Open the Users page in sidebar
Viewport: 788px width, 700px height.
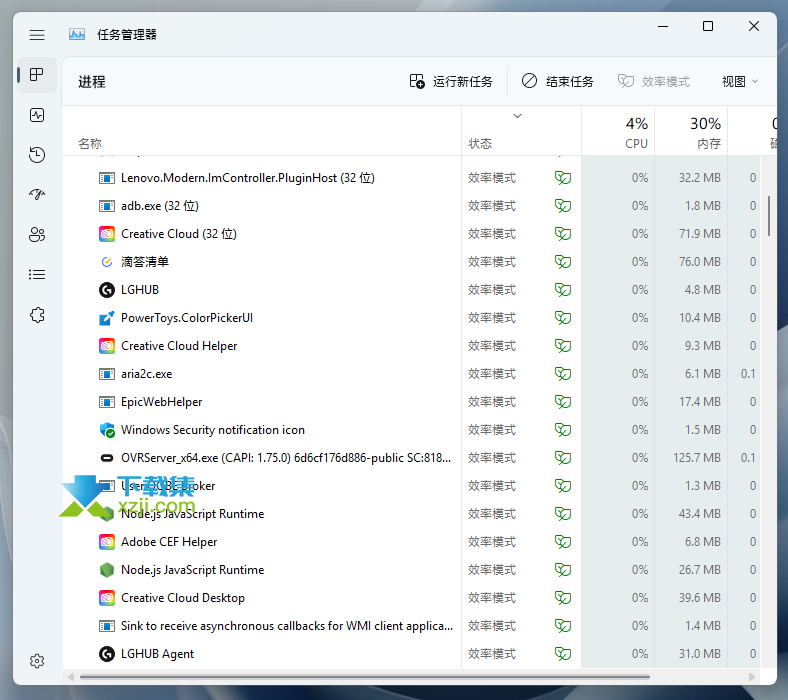[37, 235]
